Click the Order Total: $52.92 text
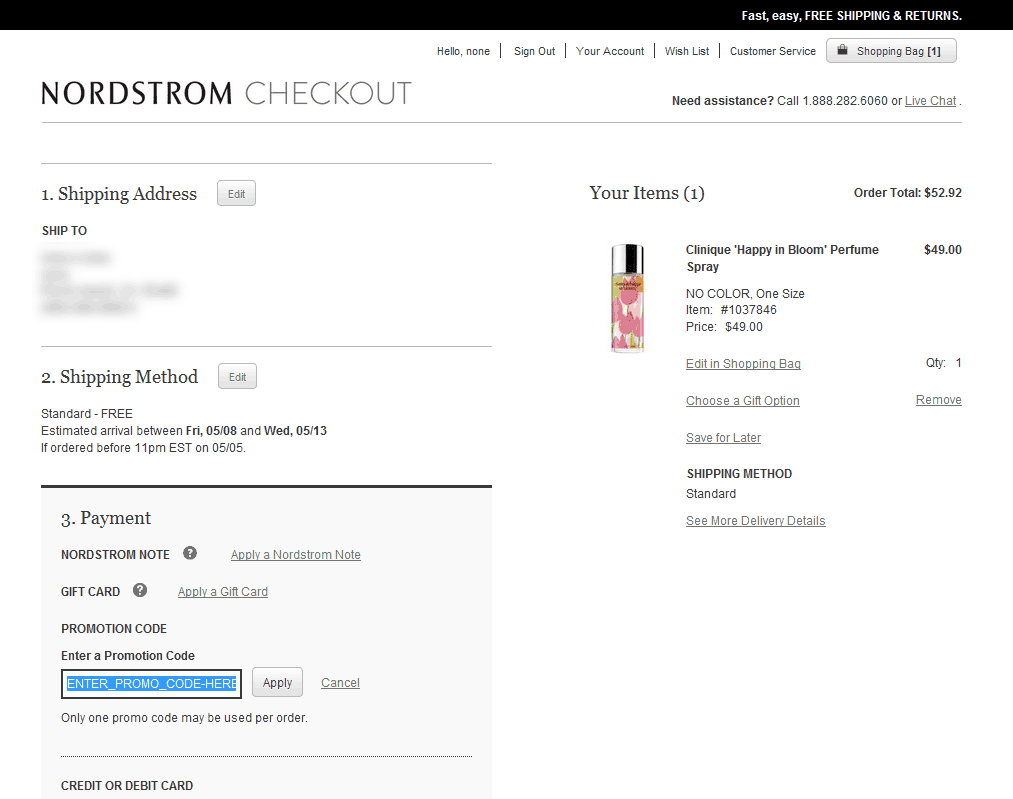This screenshot has width=1013, height=799. (x=908, y=192)
